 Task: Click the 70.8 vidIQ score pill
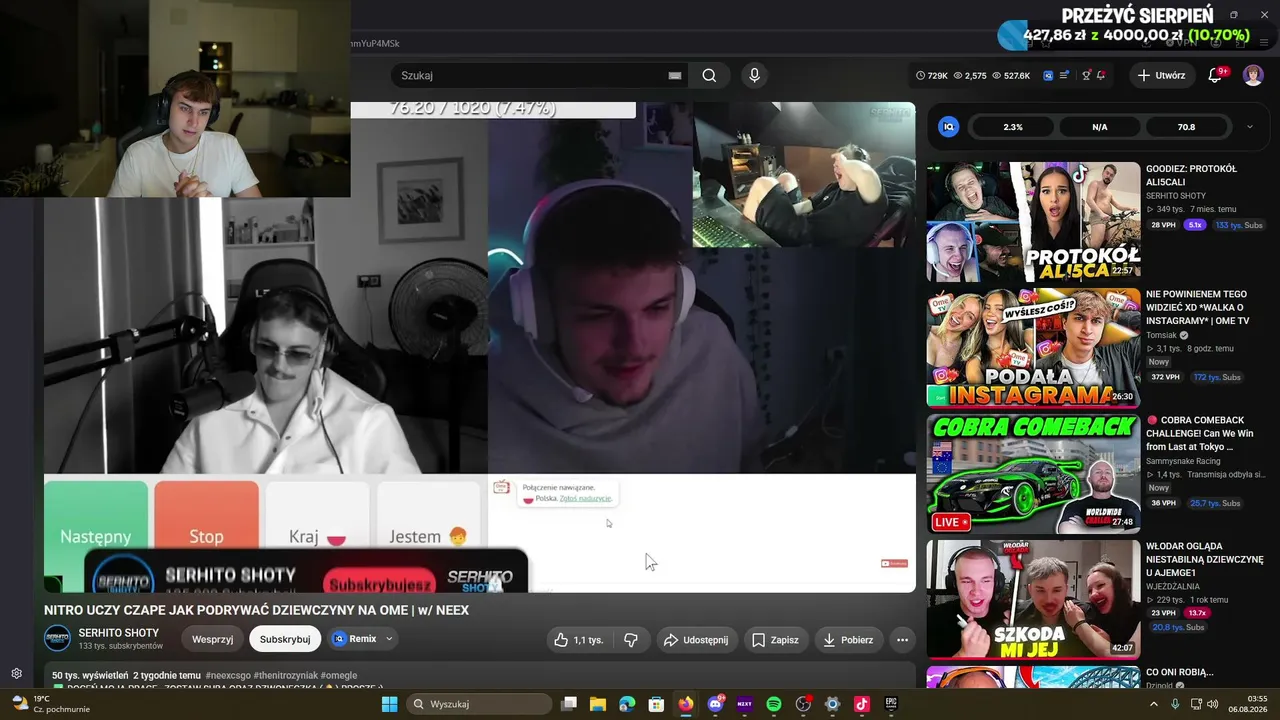pos(1186,127)
